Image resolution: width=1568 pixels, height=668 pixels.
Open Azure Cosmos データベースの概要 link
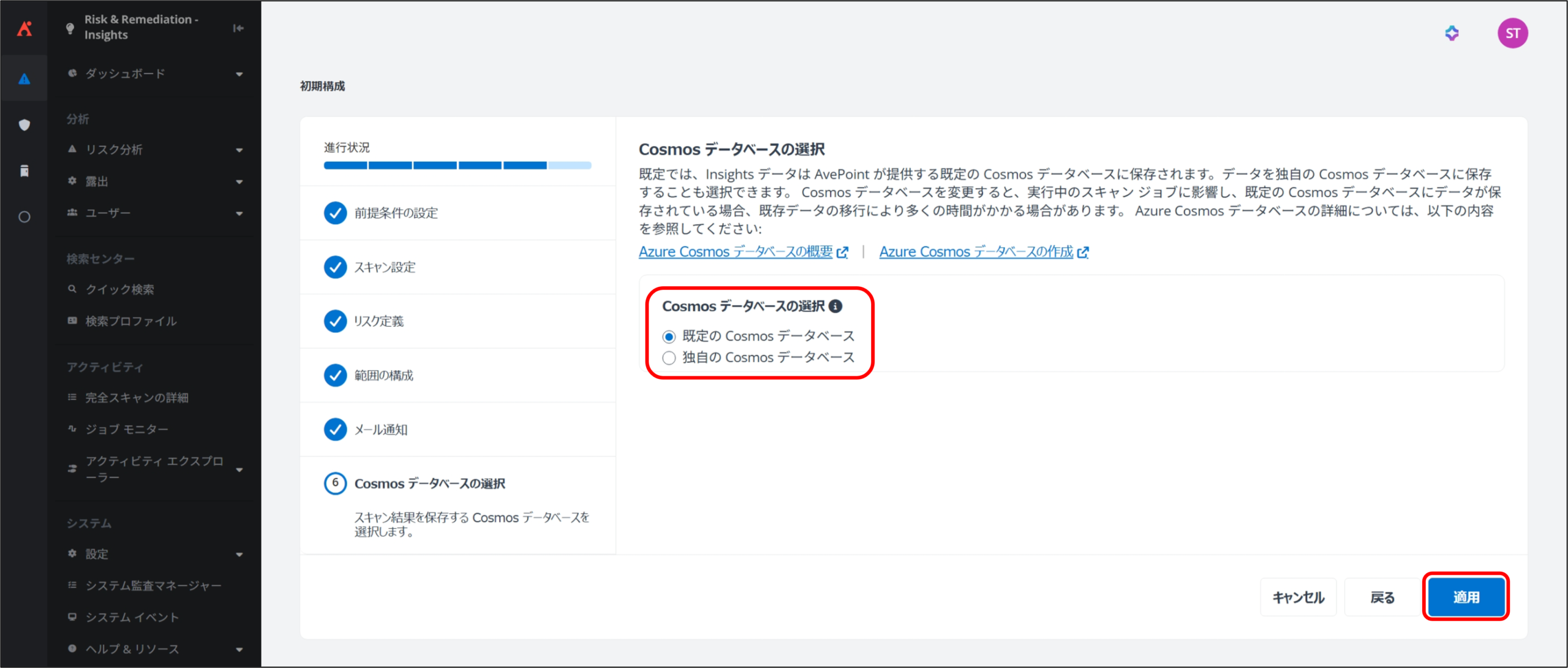coord(736,252)
